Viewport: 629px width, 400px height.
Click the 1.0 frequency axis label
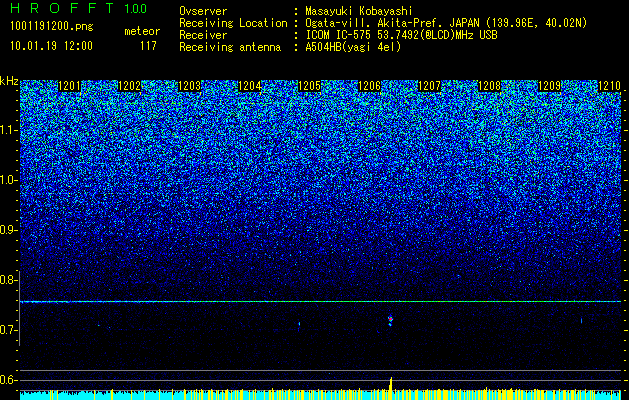9,180
